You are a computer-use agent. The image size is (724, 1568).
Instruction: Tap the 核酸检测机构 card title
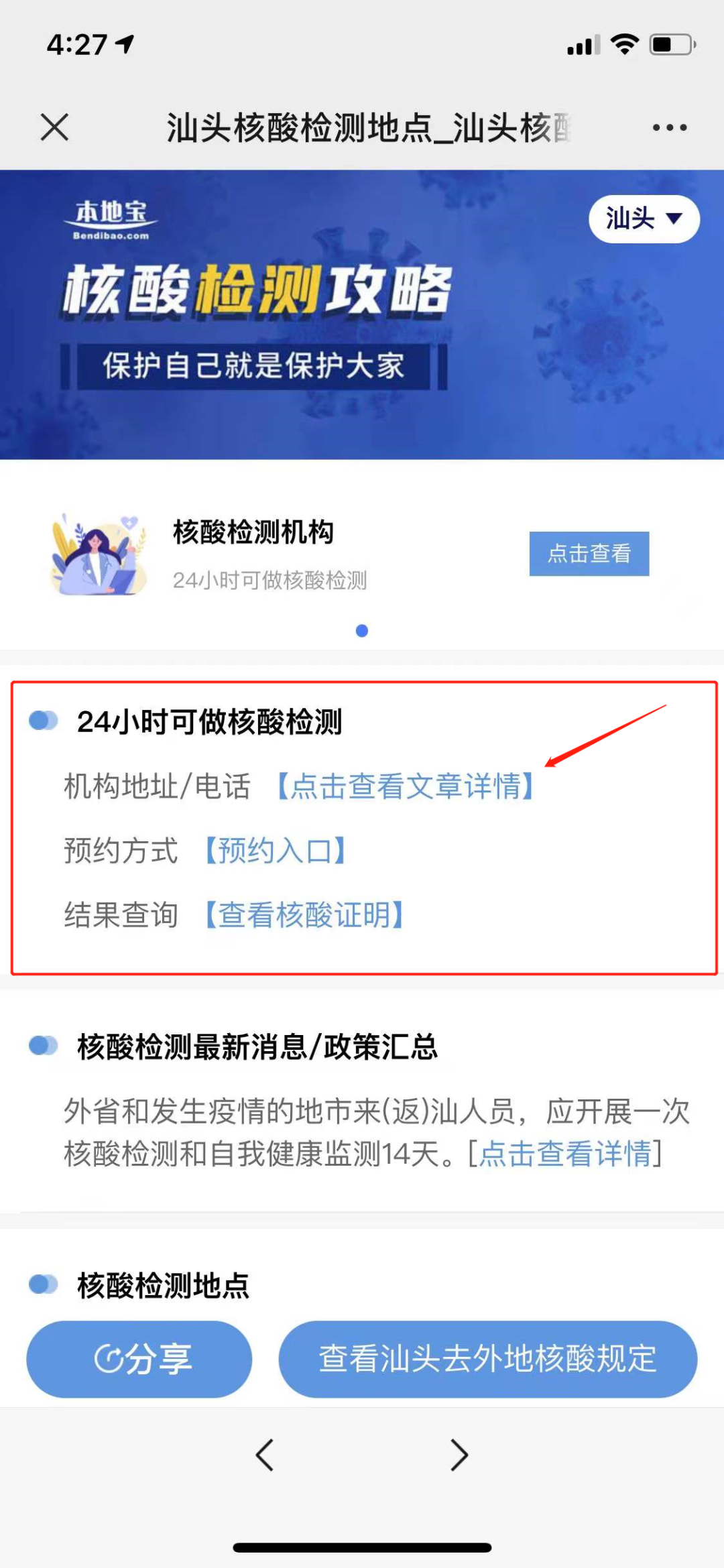pos(253,532)
